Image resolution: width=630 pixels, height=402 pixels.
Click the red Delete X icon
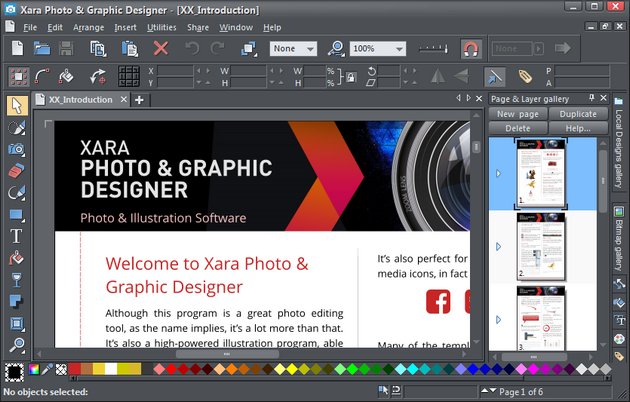pyautogui.click(x=160, y=48)
